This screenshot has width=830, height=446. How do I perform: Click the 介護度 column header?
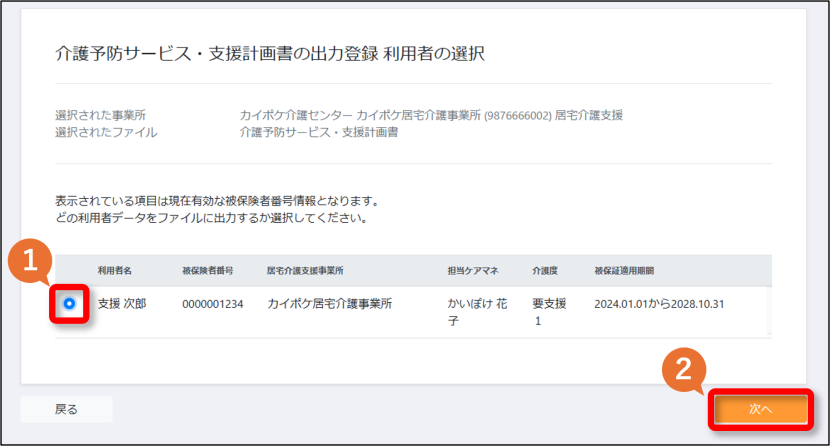(x=545, y=270)
